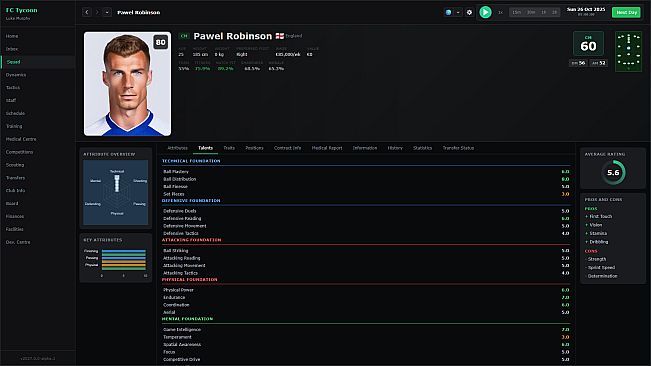The height and width of the screenshot is (366, 651).
Task: Open Dynamics in the sidebar
Action: 38,75
